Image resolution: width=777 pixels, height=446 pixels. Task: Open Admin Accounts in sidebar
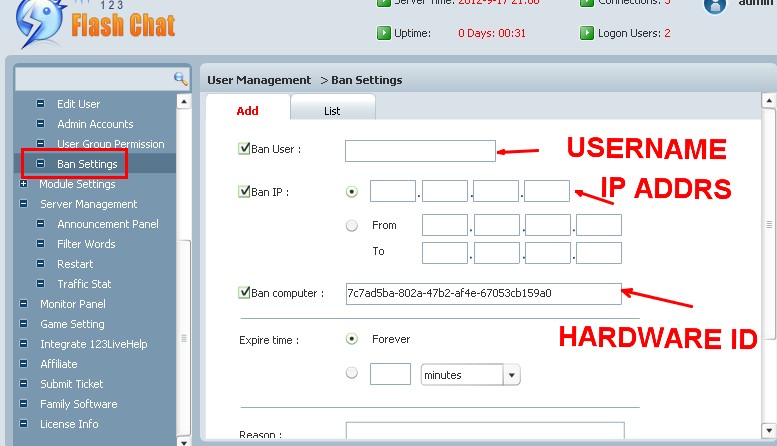tap(95, 124)
